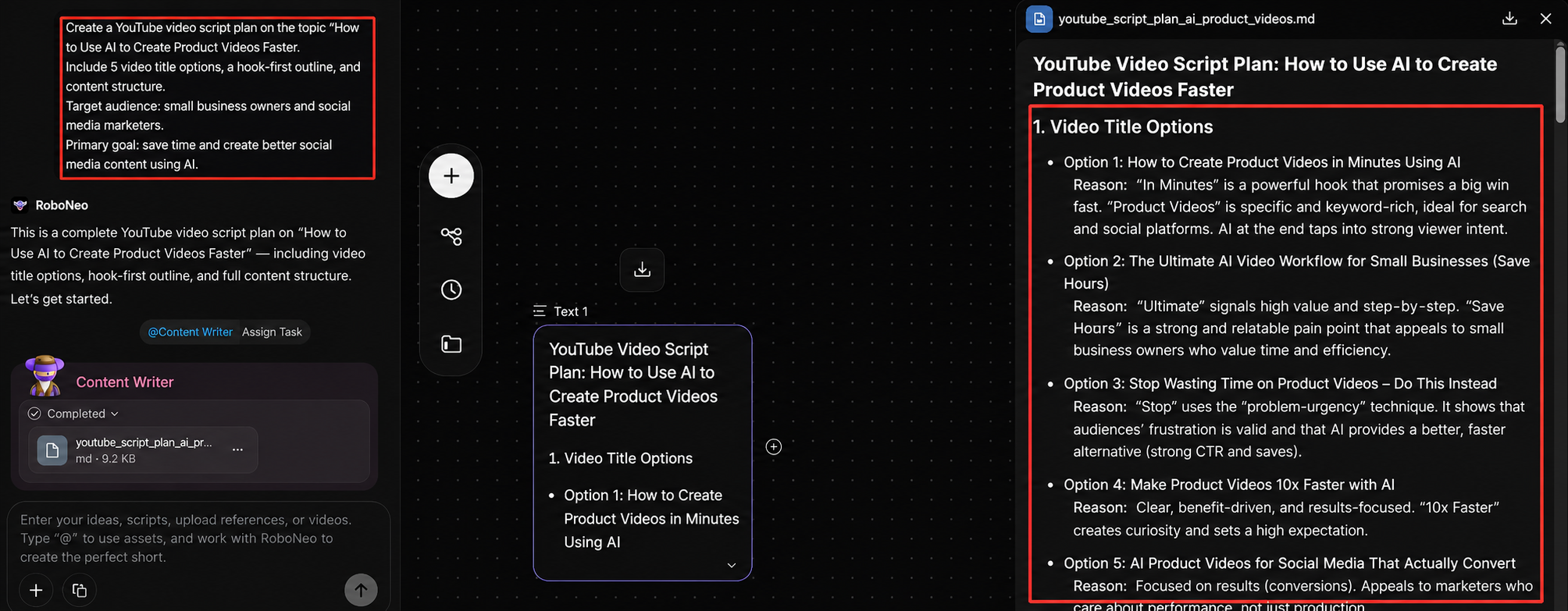Screen dimensions: 1568x611
Task: Click Option 5 line in the preview
Action: pos(1289,563)
